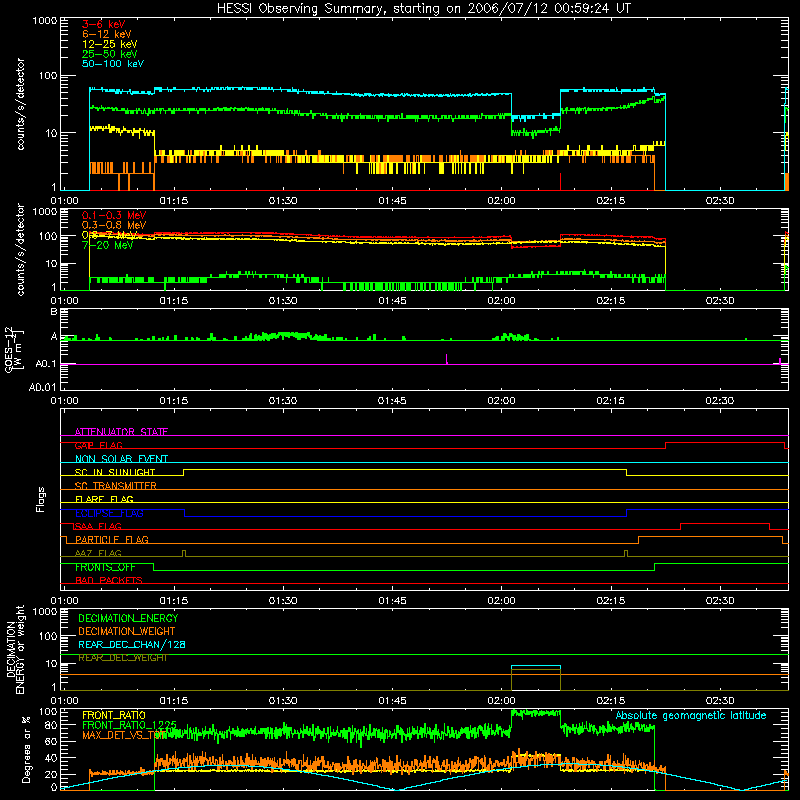Click the HESSI Observing Summary title text

click(423, 9)
